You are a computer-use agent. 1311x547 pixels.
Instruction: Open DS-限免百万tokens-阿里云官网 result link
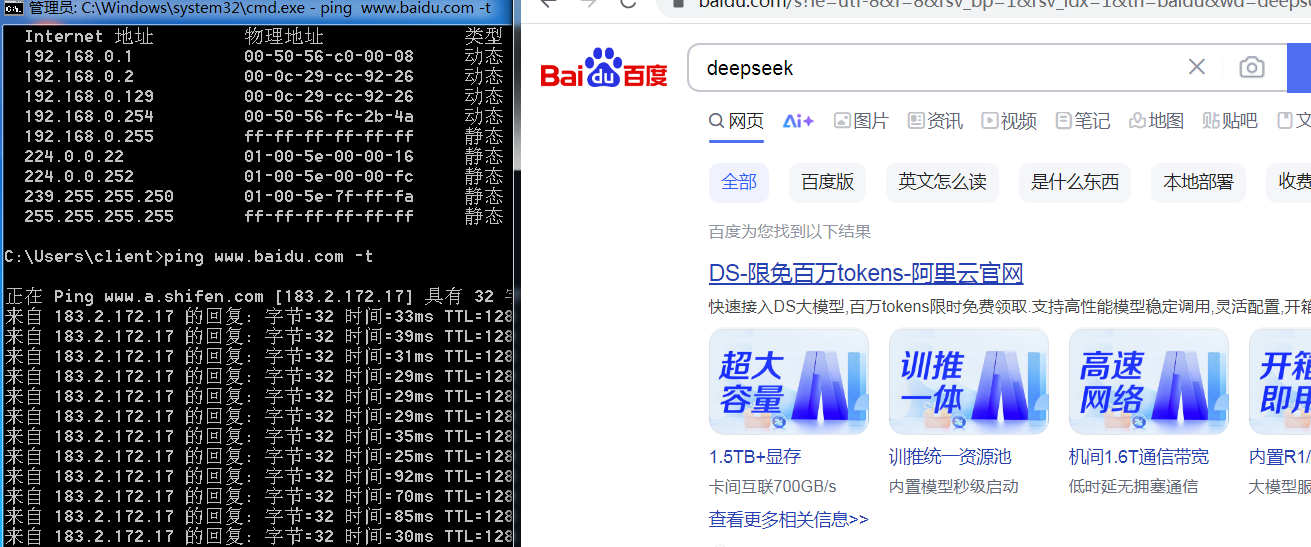(866, 273)
